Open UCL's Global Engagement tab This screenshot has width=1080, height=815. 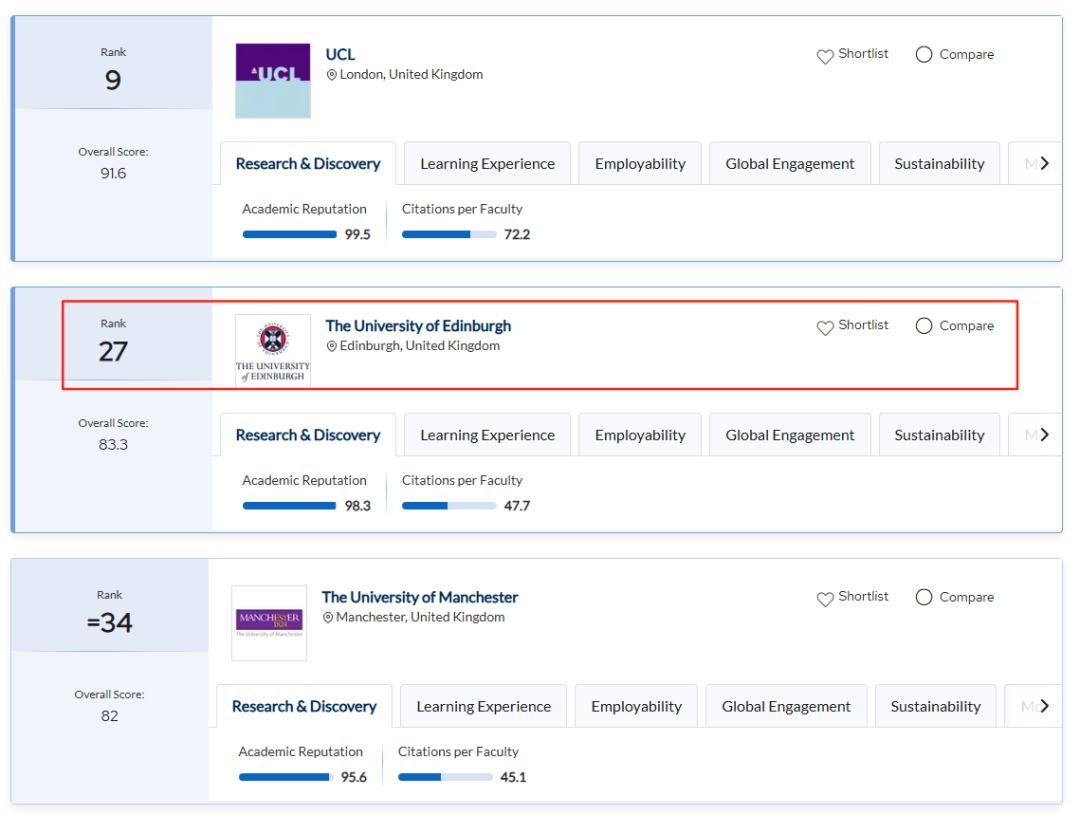click(x=790, y=163)
